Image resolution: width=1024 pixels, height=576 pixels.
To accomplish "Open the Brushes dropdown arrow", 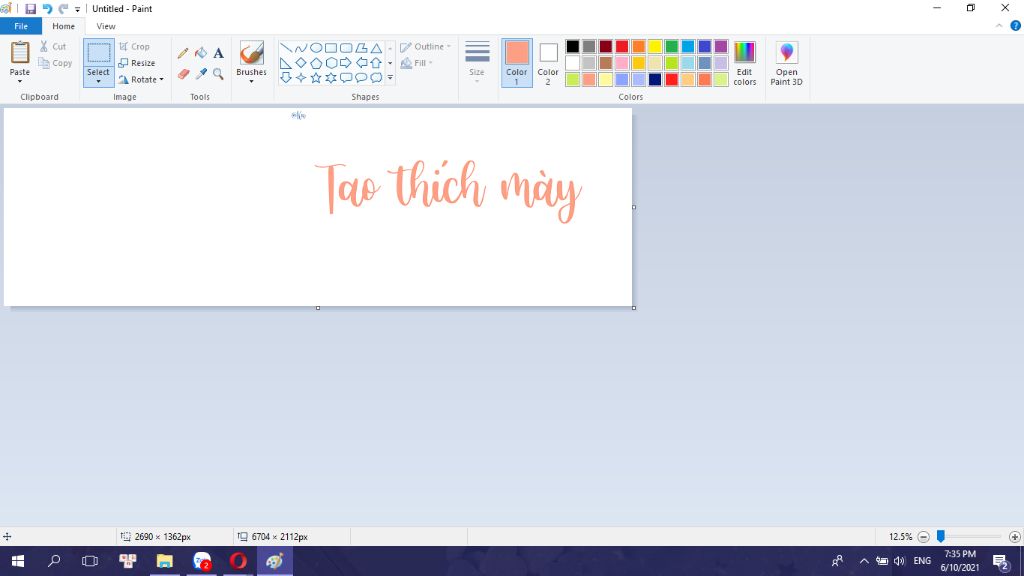I will (251, 82).
